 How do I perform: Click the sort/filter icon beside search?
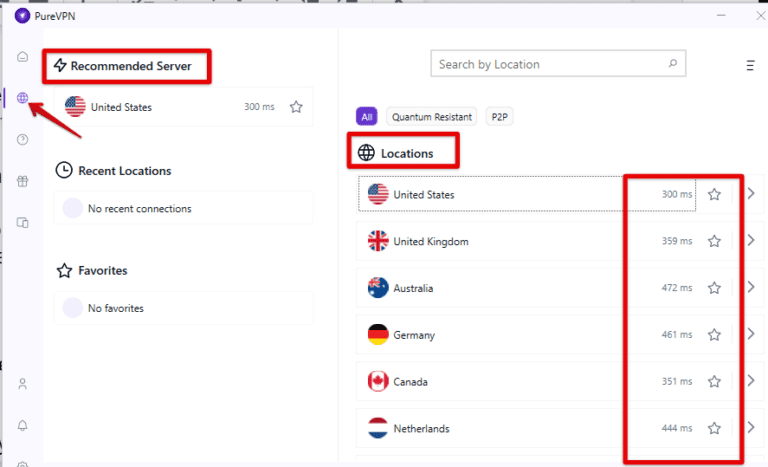coord(750,65)
